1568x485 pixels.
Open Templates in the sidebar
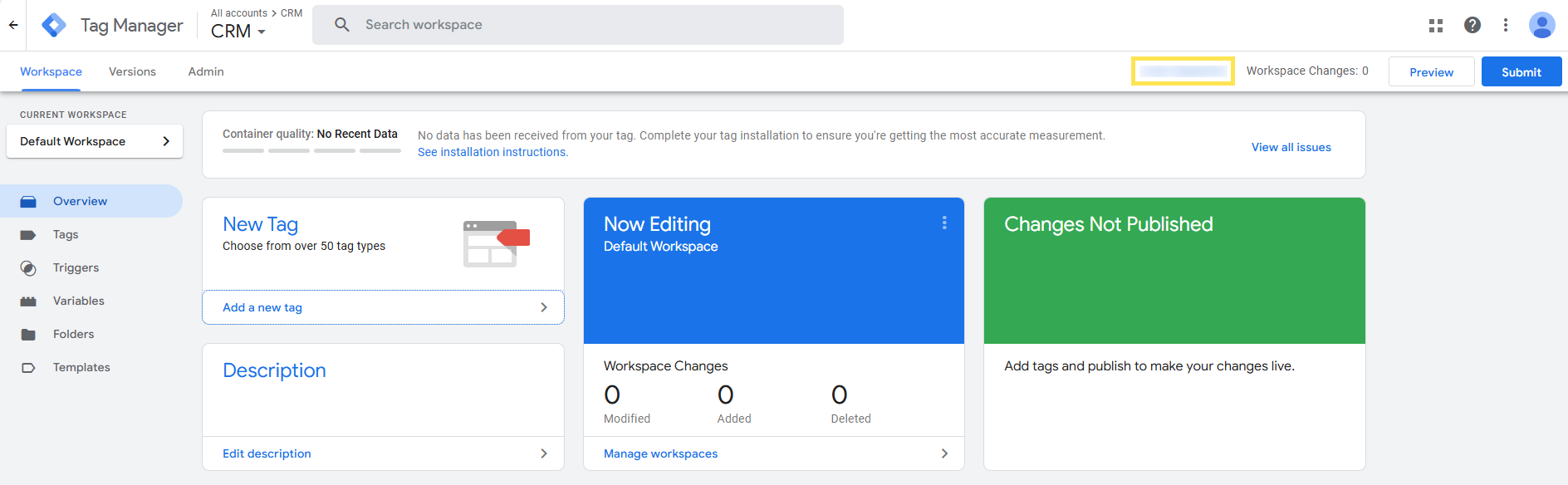click(x=81, y=367)
